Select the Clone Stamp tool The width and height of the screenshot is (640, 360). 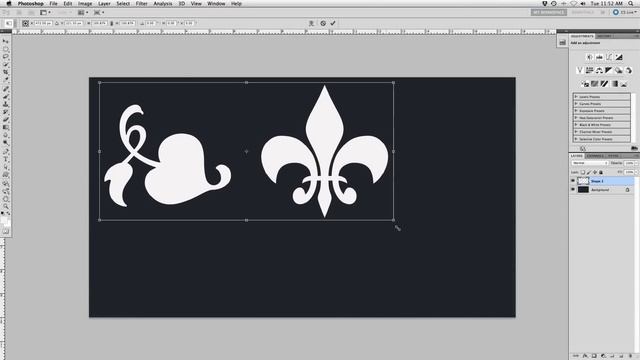(x=6, y=103)
